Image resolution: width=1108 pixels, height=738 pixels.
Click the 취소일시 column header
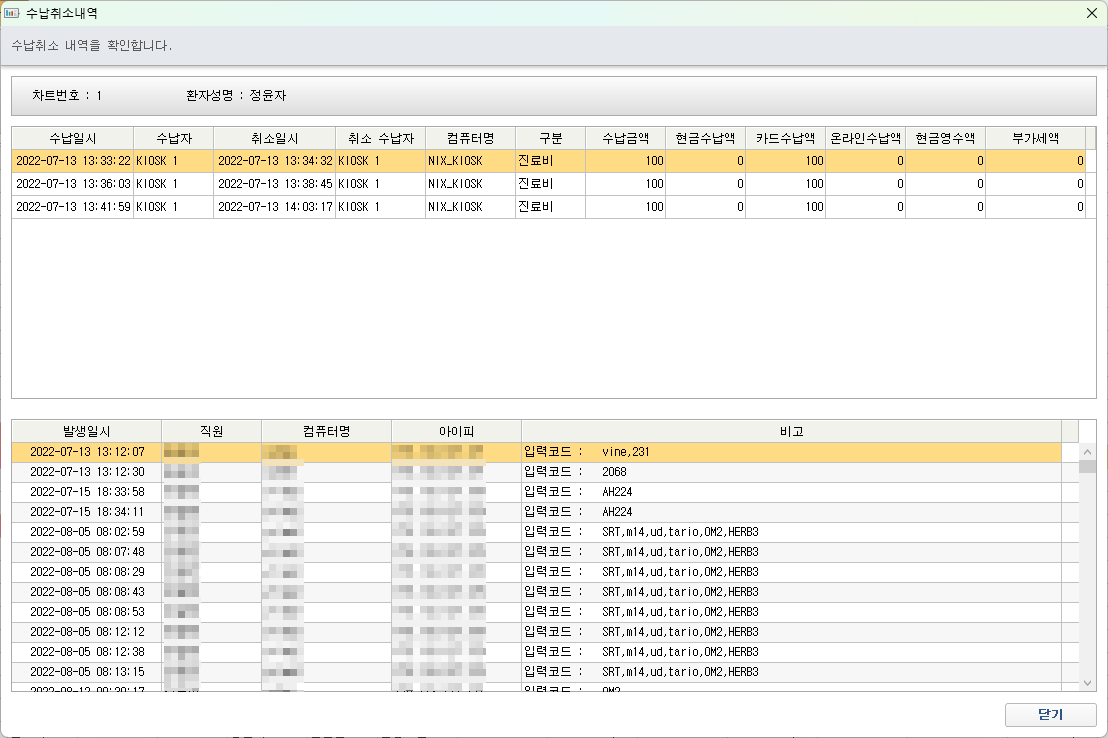(274, 138)
